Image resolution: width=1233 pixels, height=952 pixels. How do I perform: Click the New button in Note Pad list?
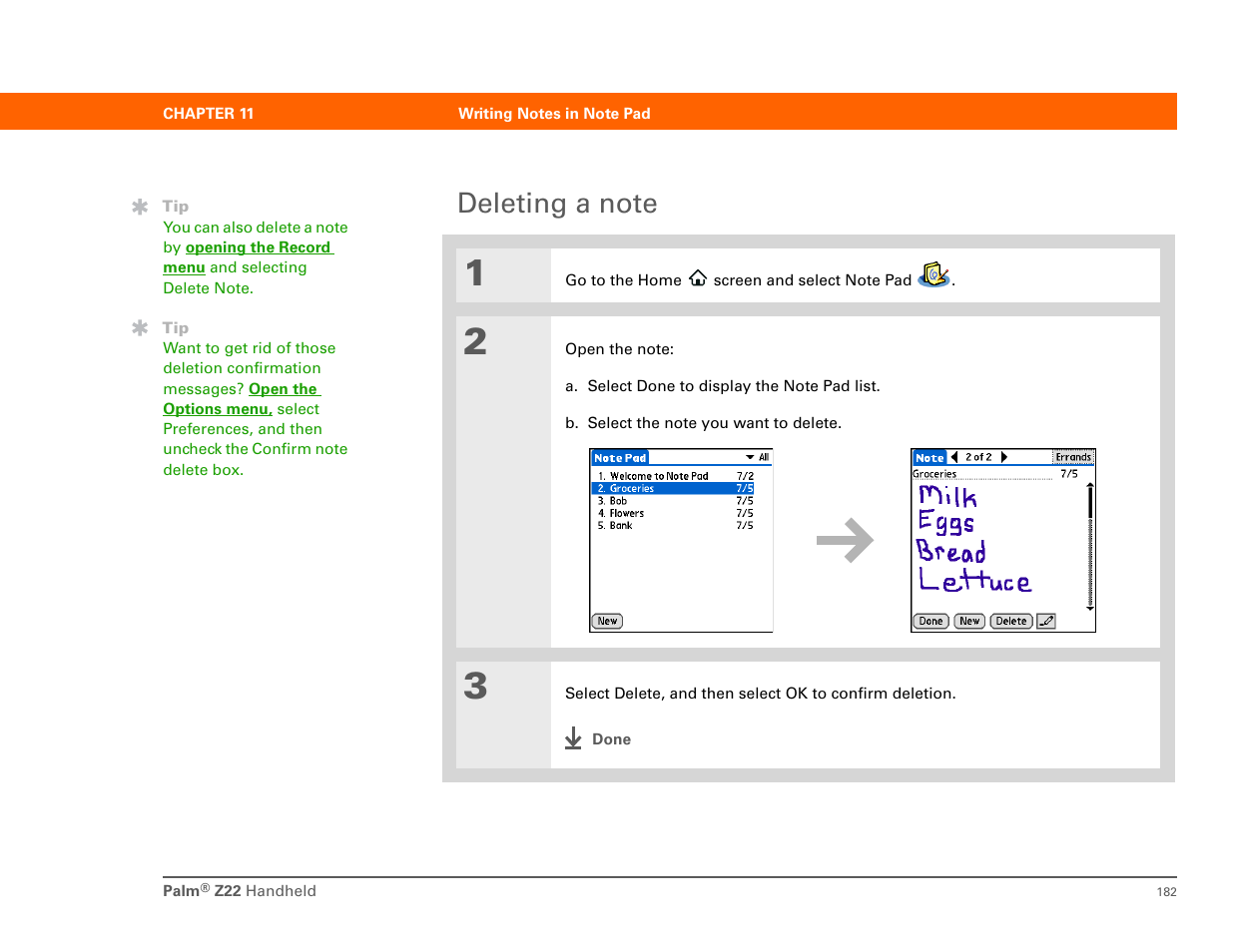click(607, 621)
